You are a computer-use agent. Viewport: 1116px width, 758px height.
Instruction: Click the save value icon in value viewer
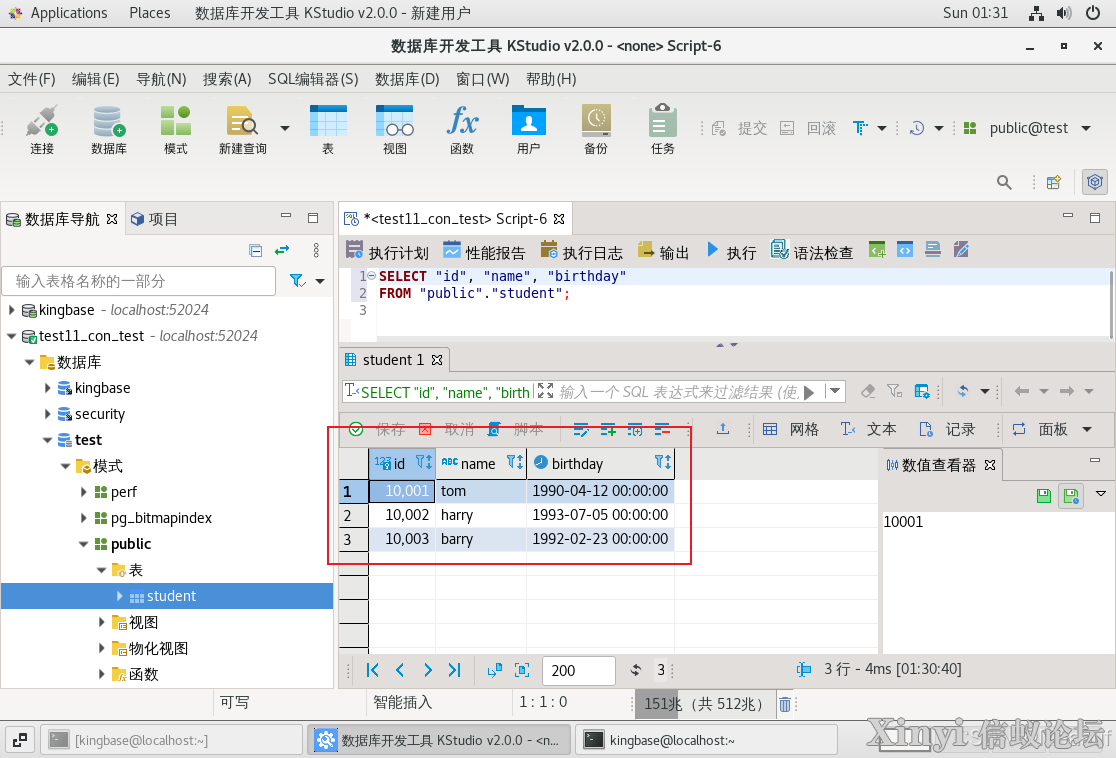[x=1044, y=495]
